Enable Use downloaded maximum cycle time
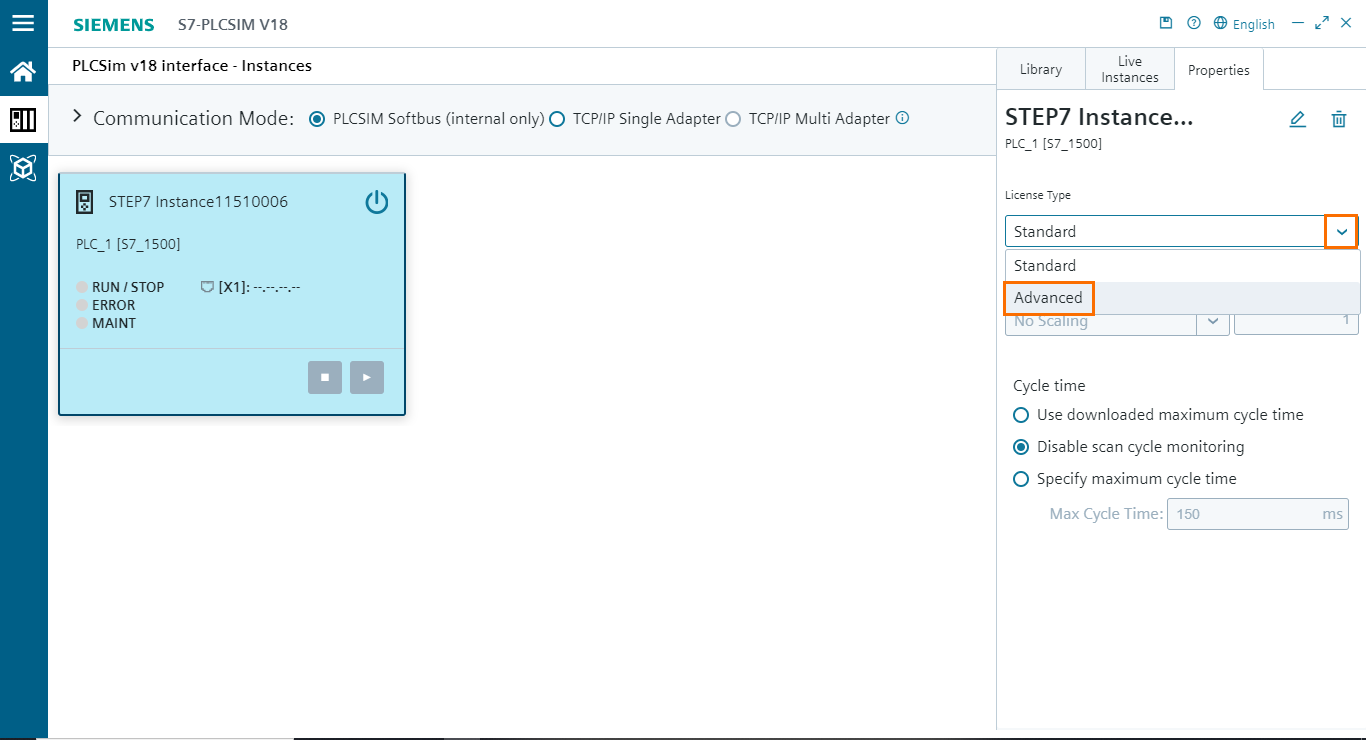 click(1021, 414)
